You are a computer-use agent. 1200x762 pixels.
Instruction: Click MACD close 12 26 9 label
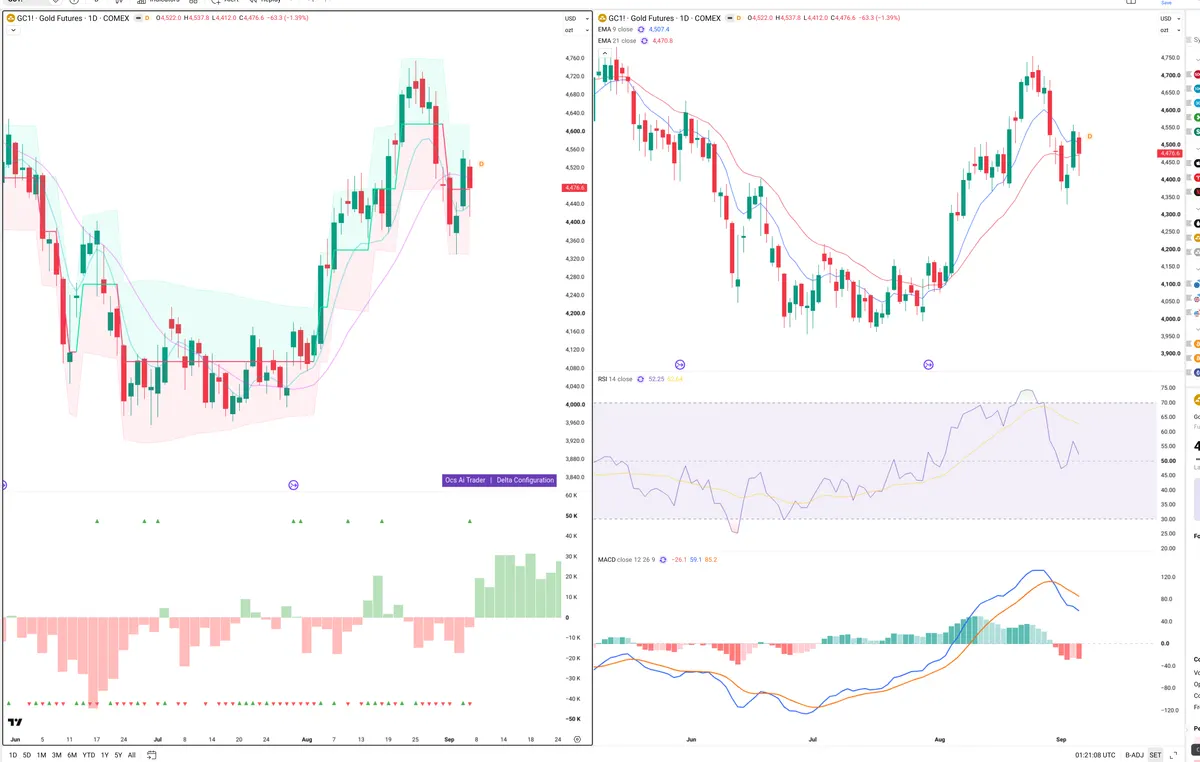627,559
